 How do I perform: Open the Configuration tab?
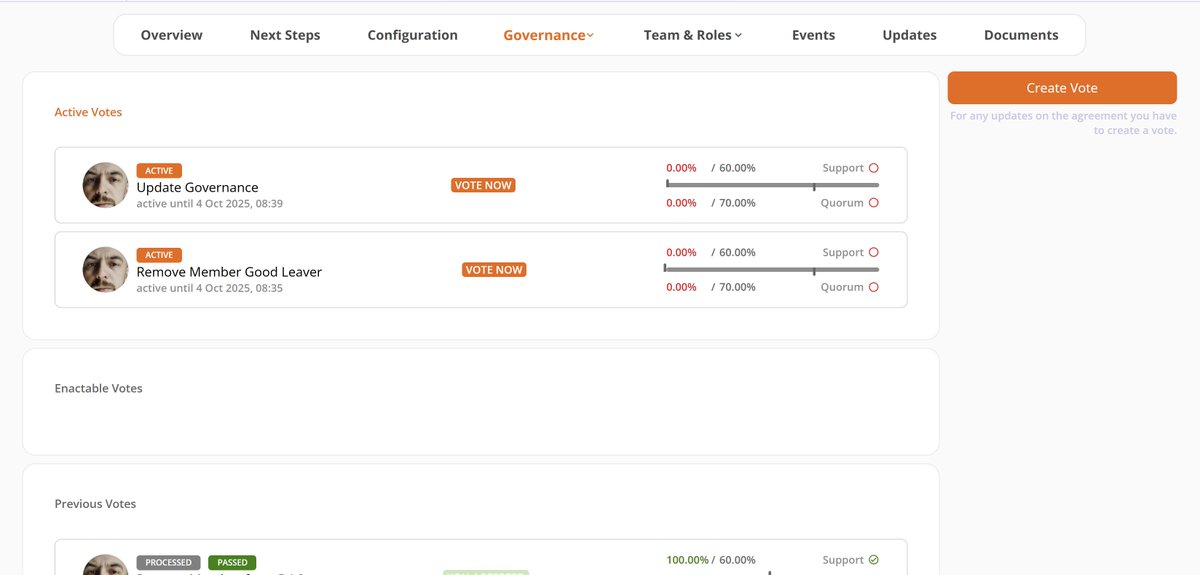pos(412,35)
